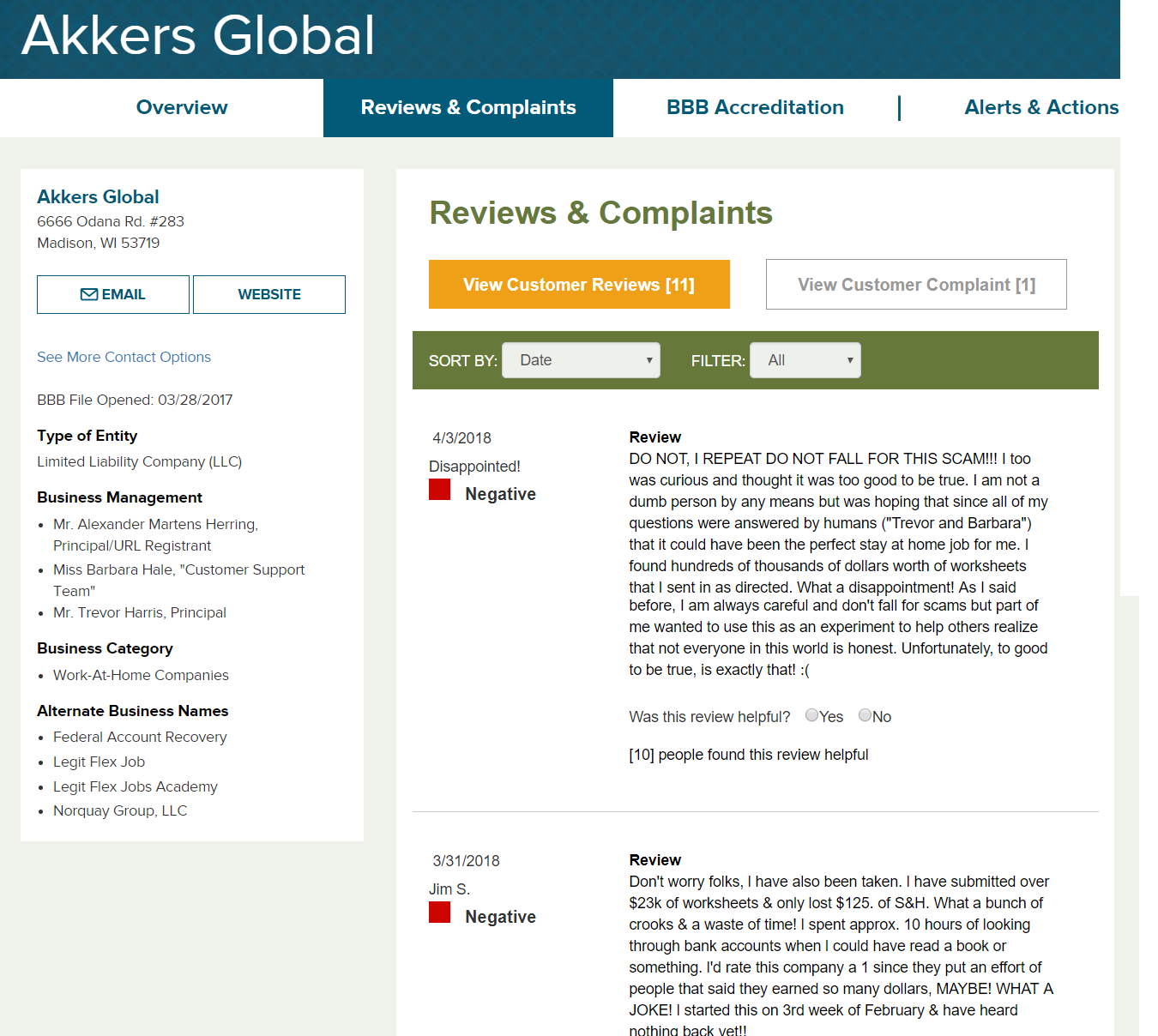Click Mr. Alexander Martens Herring entry
Viewport: 1158px width, 1036px height.
pyautogui.click(x=155, y=534)
